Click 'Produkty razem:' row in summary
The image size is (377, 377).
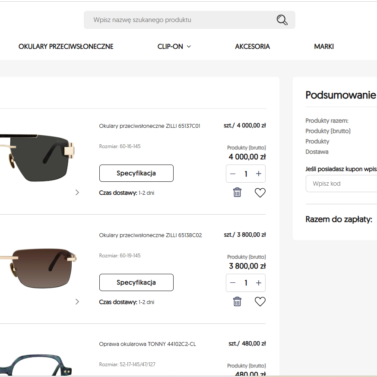pyautogui.click(x=327, y=121)
